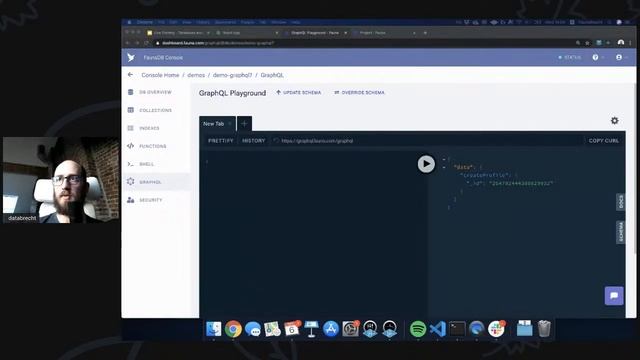Open the query History
The width and height of the screenshot is (640, 360).
pos(253,141)
